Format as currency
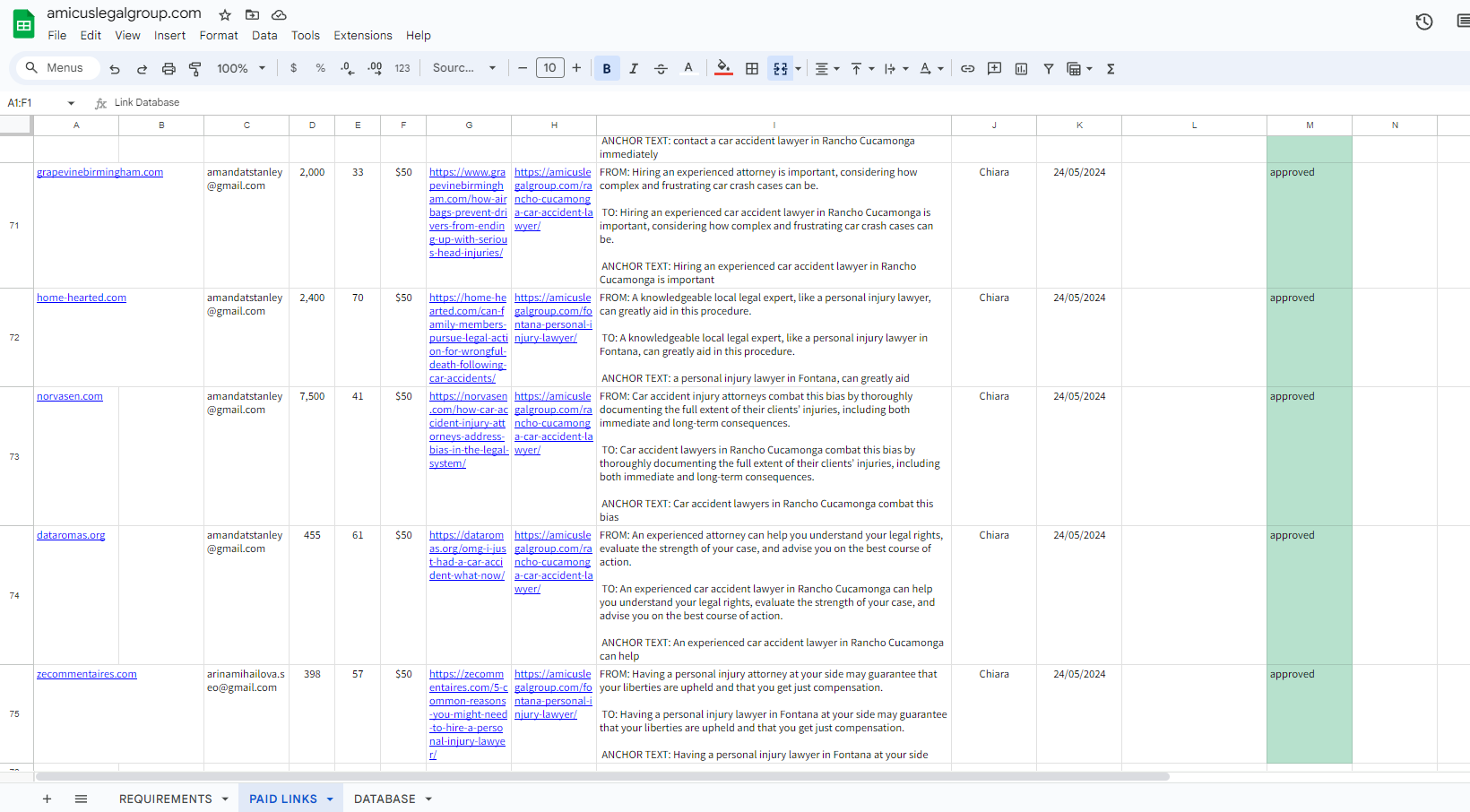The width and height of the screenshot is (1470, 812). click(x=293, y=69)
